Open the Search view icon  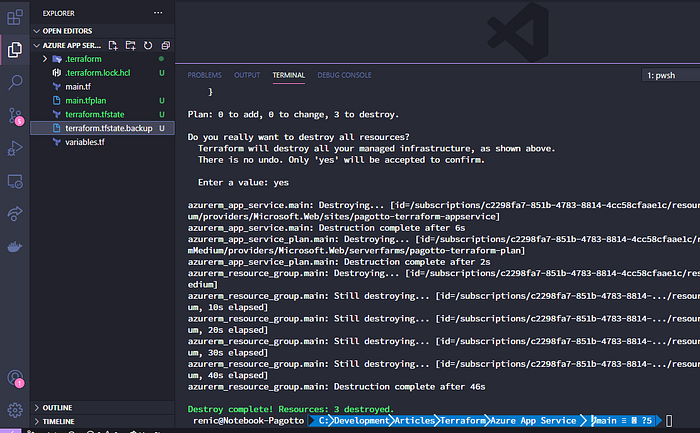[15, 82]
